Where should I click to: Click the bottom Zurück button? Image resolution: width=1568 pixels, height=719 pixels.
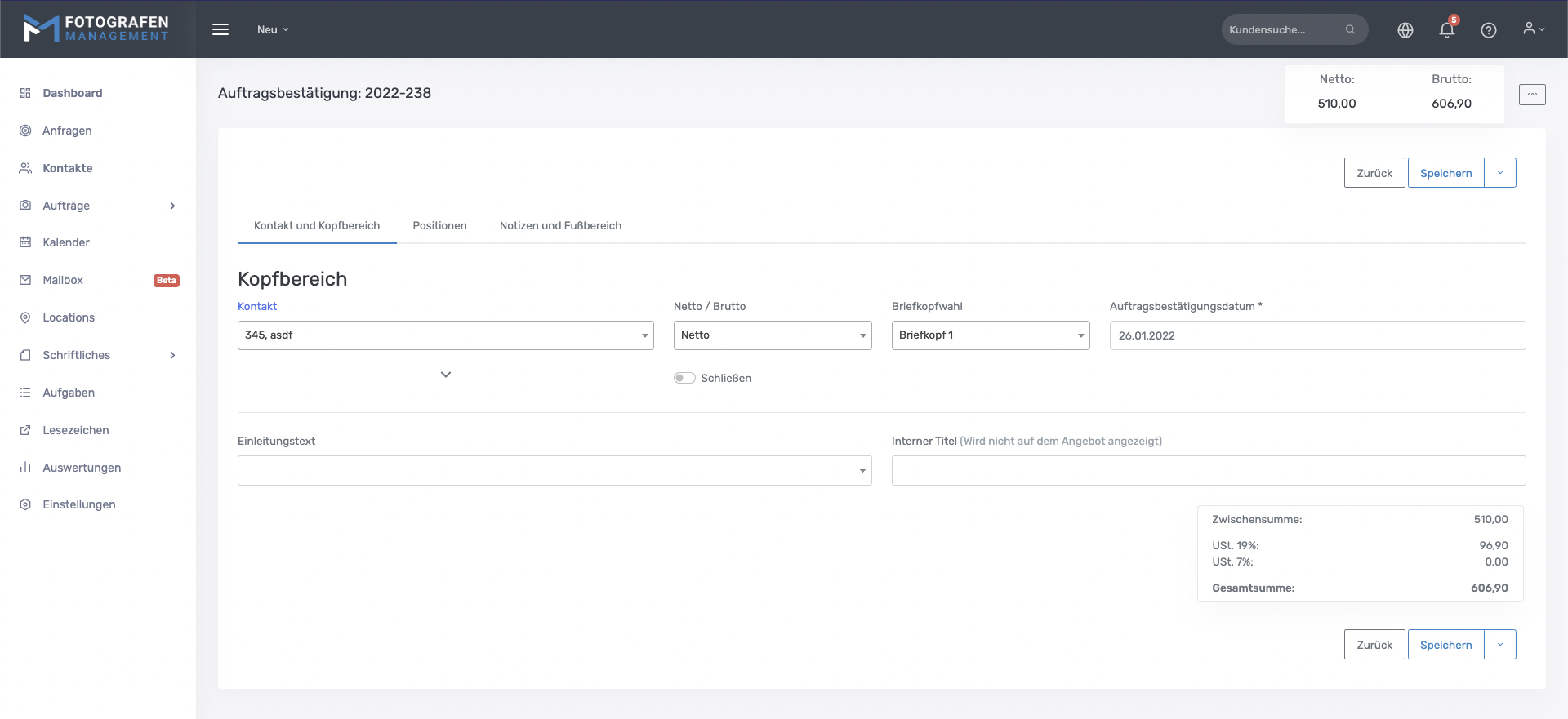point(1374,645)
